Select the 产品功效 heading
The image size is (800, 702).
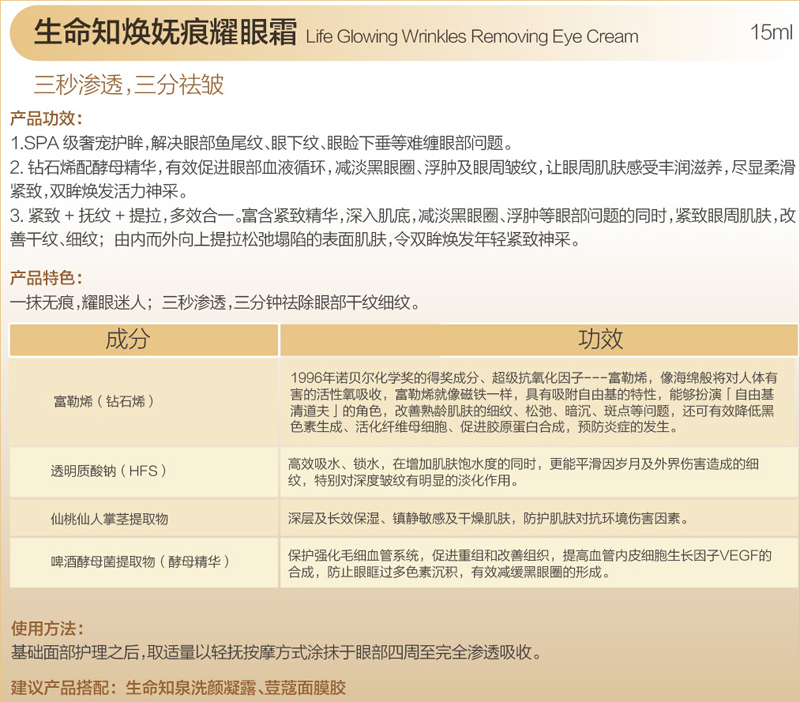point(46,118)
